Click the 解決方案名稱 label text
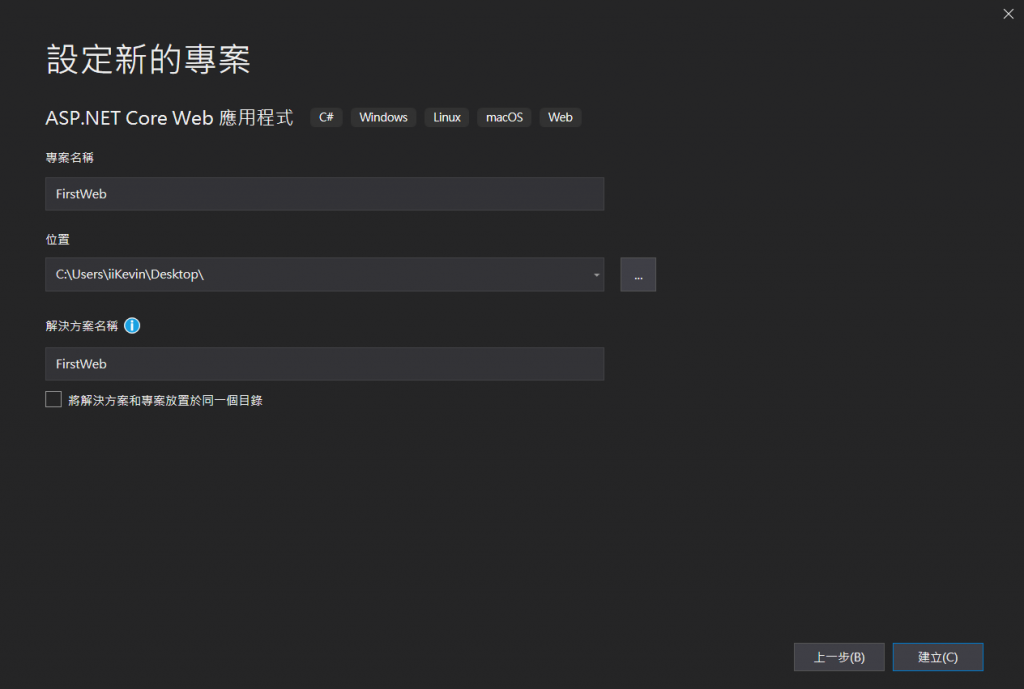The image size is (1024, 689). pyautogui.click(x=81, y=326)
